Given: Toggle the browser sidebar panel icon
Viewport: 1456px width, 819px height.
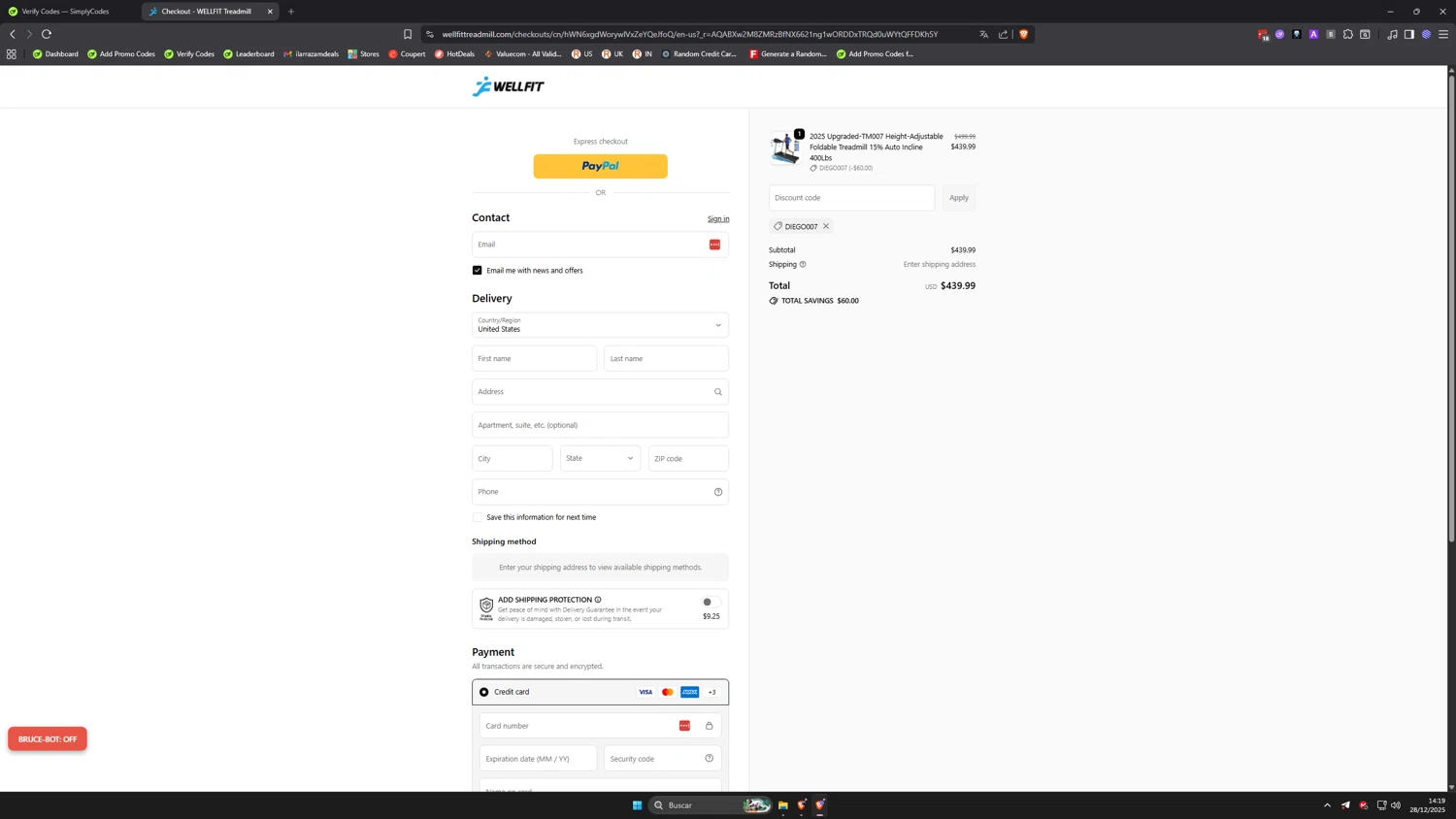Looking at the screenshot, I should point(1409,34).
